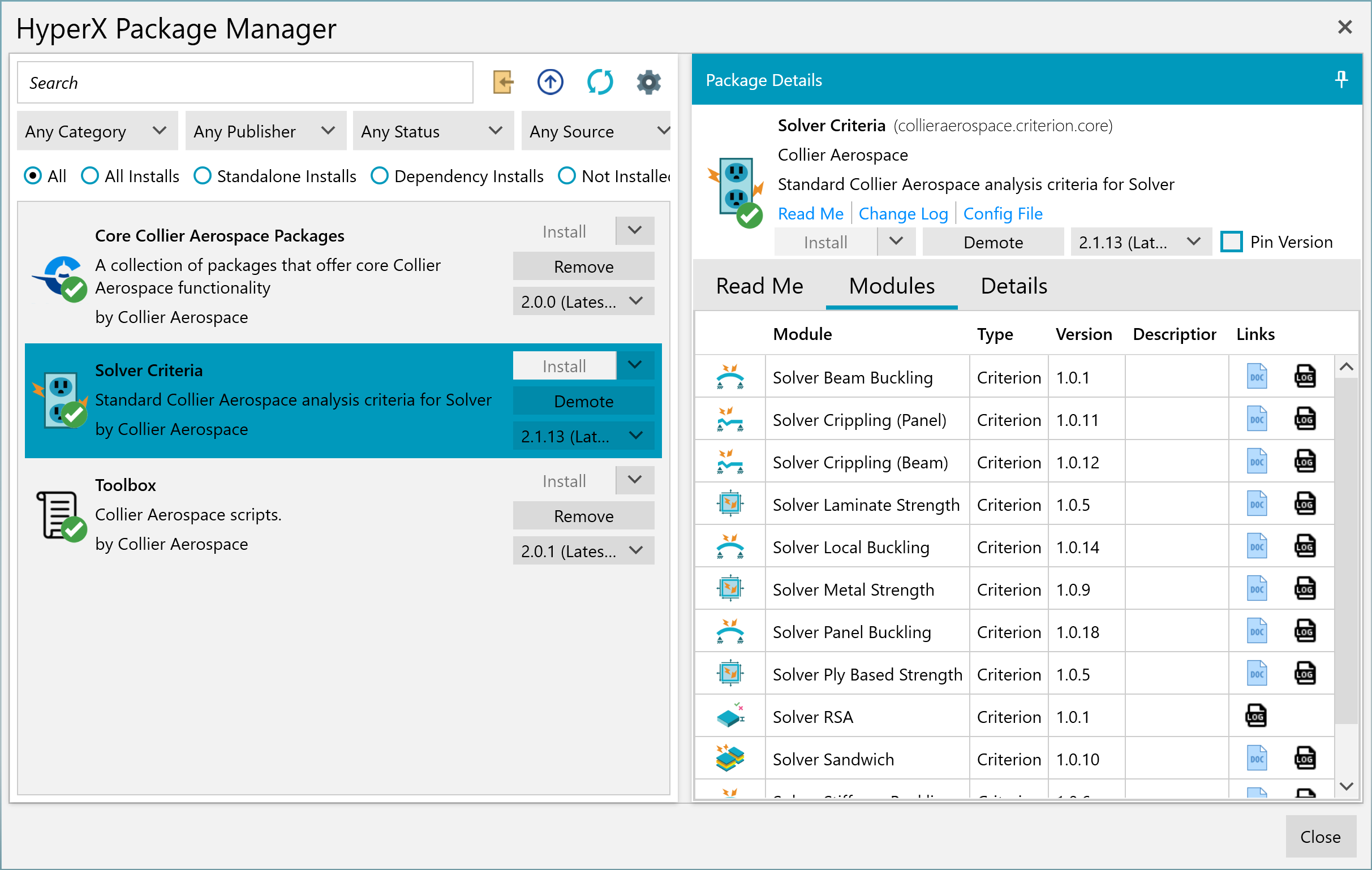This screenshot has width=1372, height=870.
Task: Open LOG link for Solver Crippling (Panel)
Action: [1304, 419]
